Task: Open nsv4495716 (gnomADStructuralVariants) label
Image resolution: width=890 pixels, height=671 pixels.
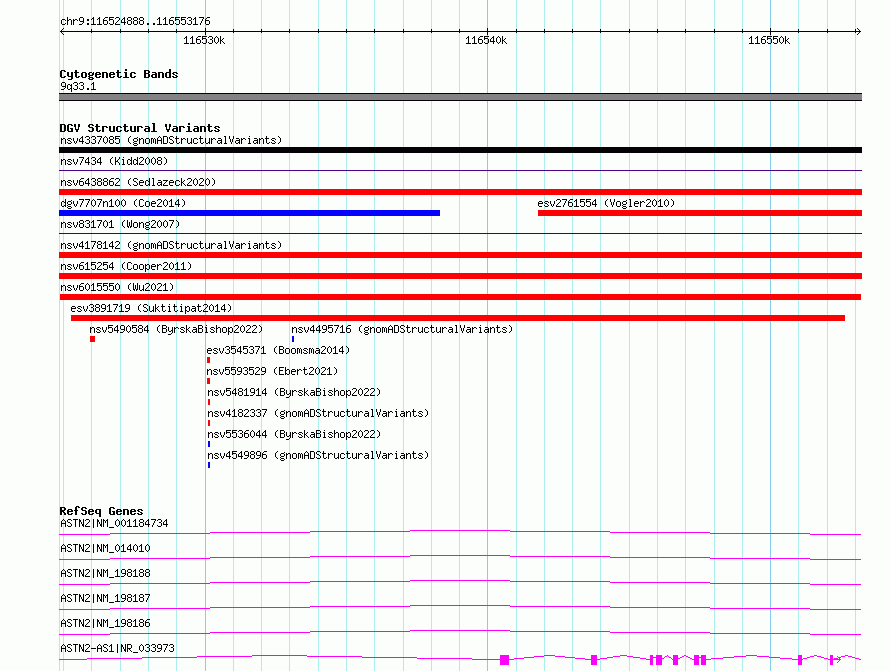Action: pos(402,329)
